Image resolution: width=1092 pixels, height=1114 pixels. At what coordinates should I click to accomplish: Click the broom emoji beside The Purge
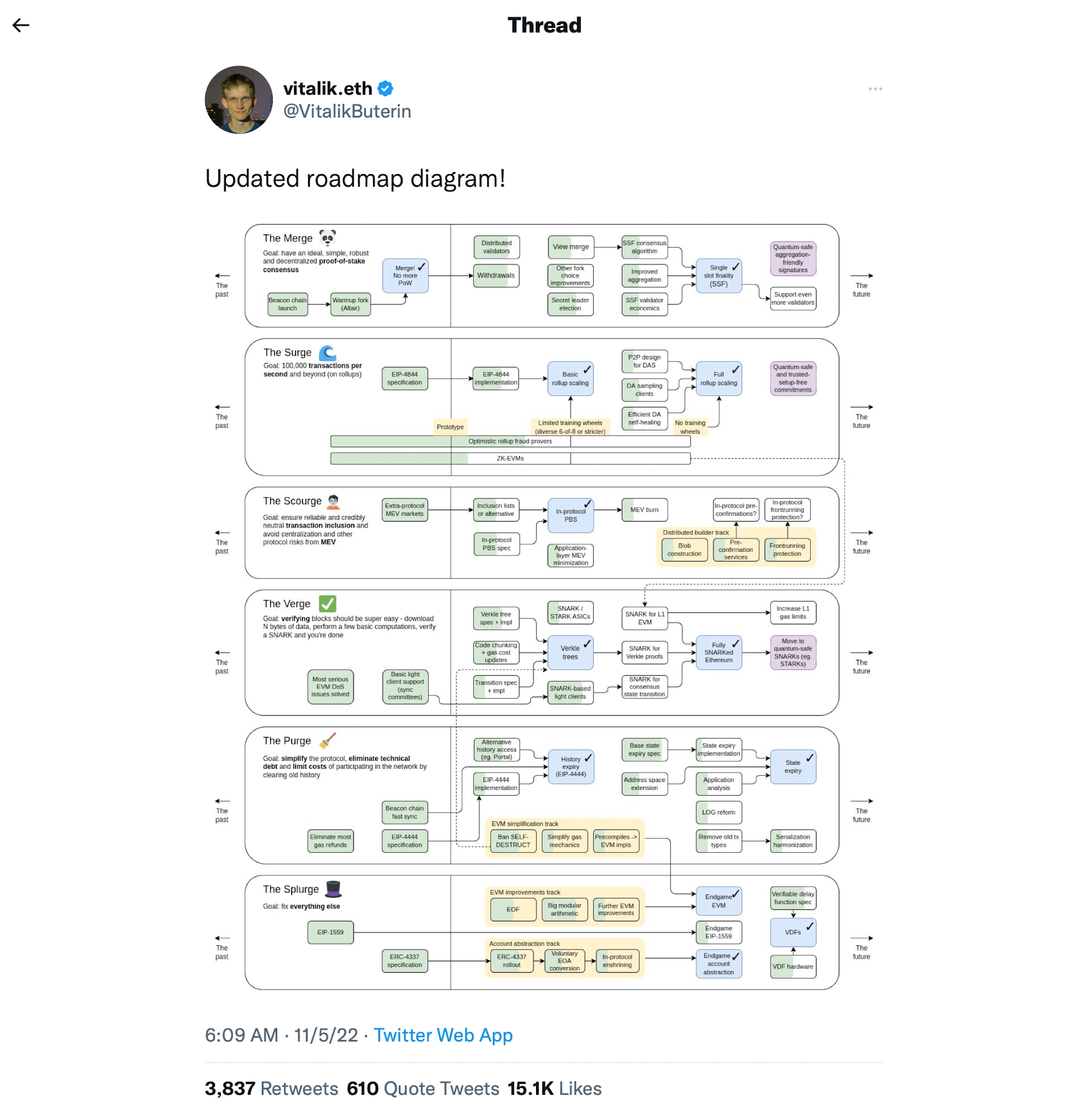click(x=327, y=741)
